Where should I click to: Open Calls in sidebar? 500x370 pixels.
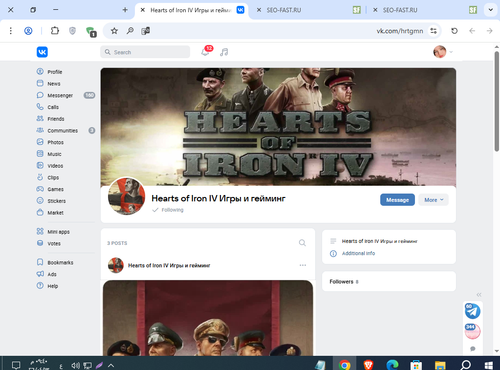point(53,107)
